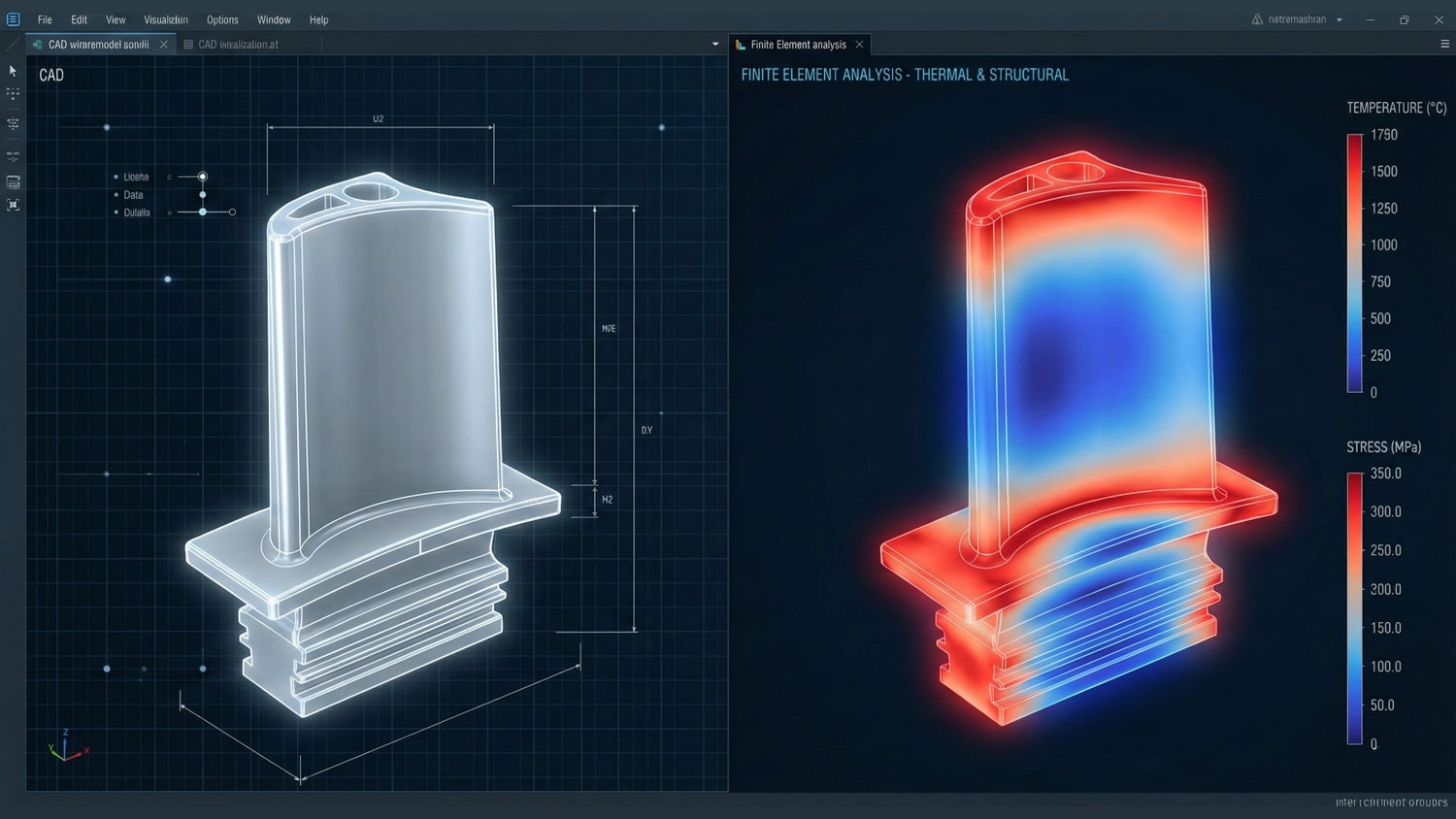Expand the natremashran account dropdown
The height and width of the screenshot is (819, 1456).
1340,19
